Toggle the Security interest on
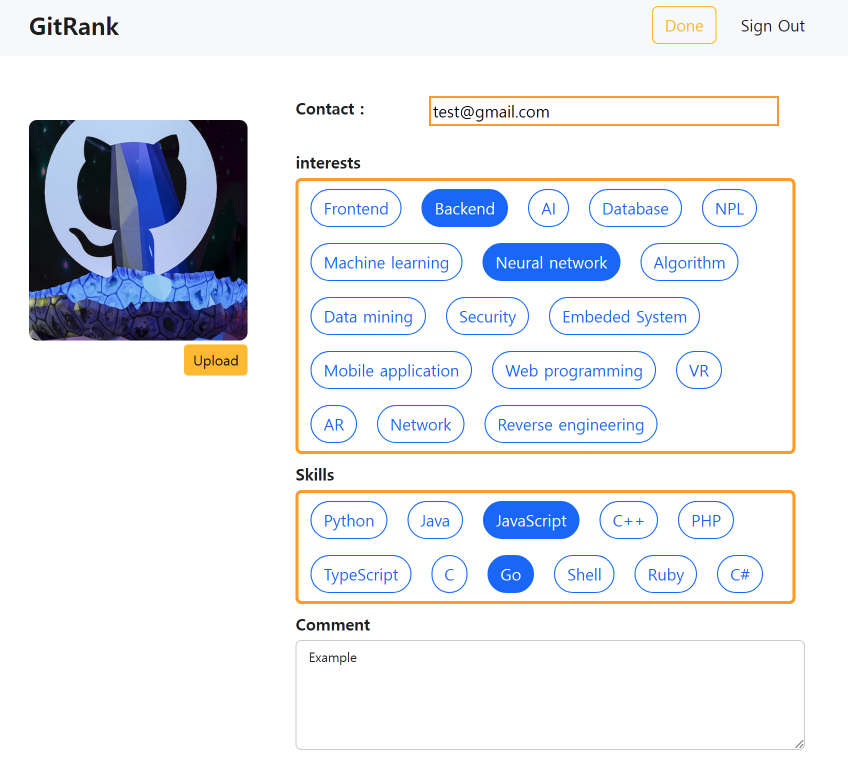The image size is (848, 765). click(x=487, y=316)
